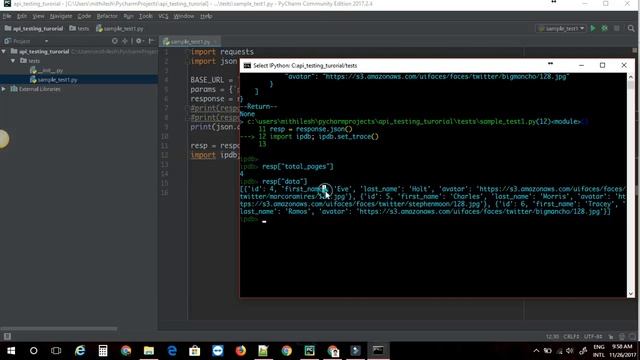This screenshot has height=360, width=640.
Task: Click the lock read-only icon in status bar
Action: (x=611, y=337)
